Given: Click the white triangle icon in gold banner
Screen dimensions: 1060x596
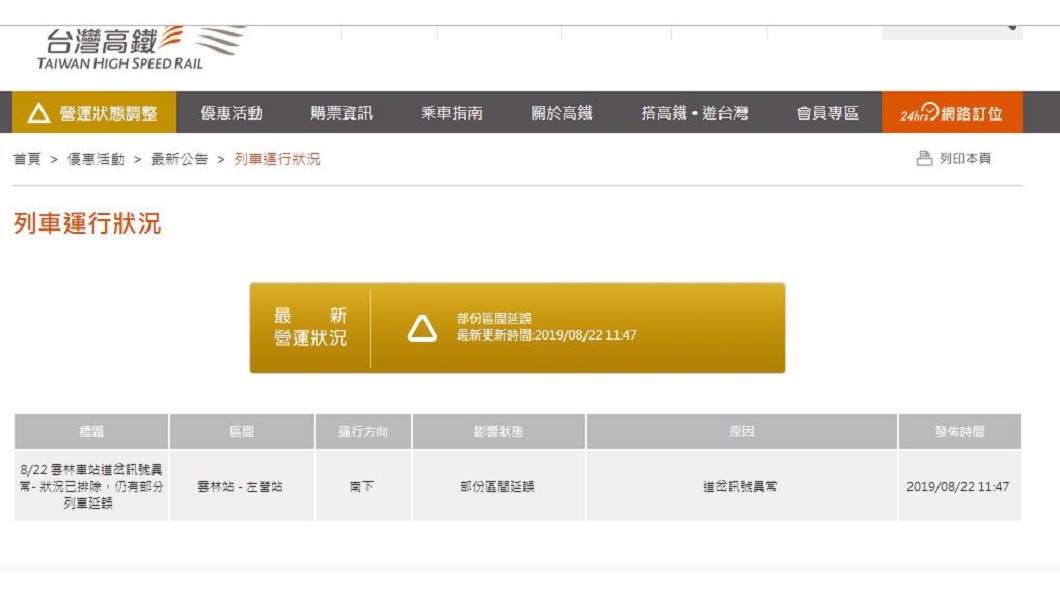Looking at the screenshot, I should (422, 328).
